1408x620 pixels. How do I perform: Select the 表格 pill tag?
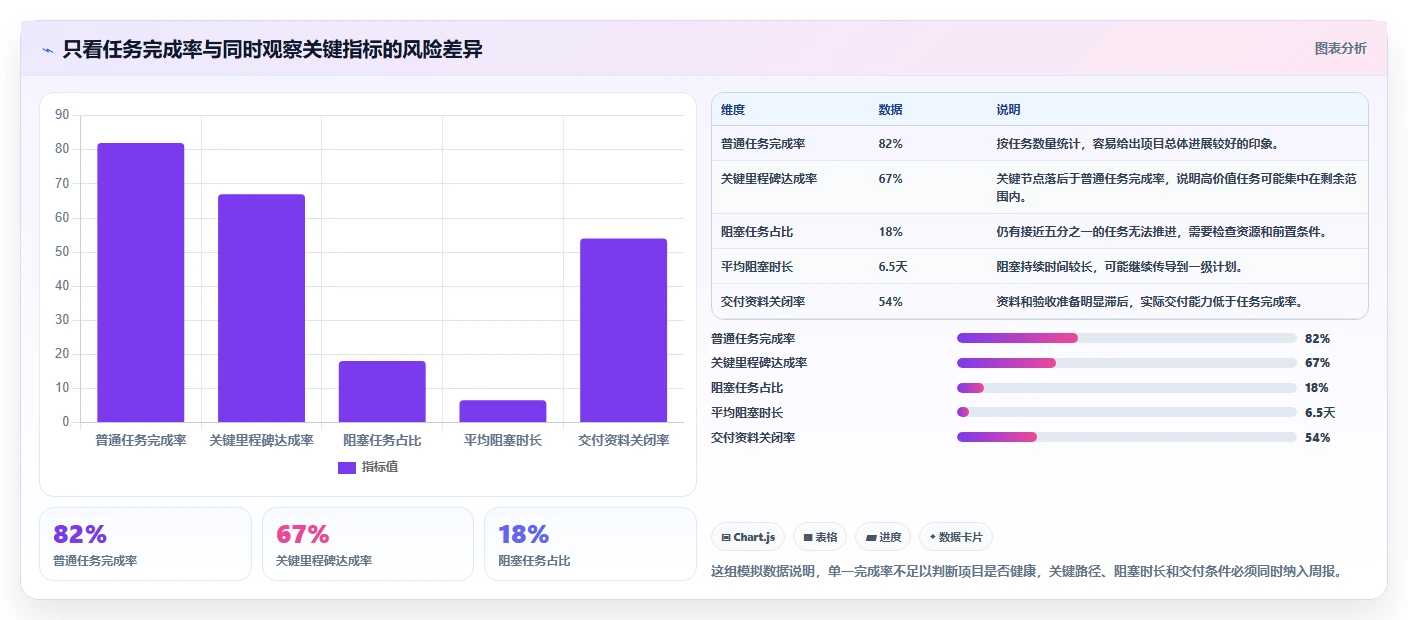(x=820, y=537)
